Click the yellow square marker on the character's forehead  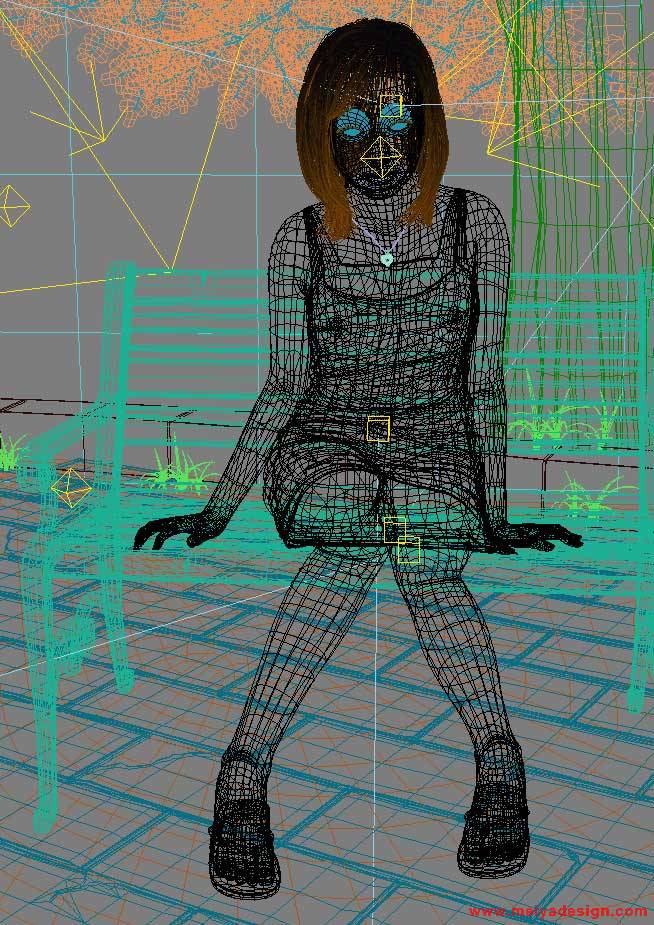click(391, 106)
